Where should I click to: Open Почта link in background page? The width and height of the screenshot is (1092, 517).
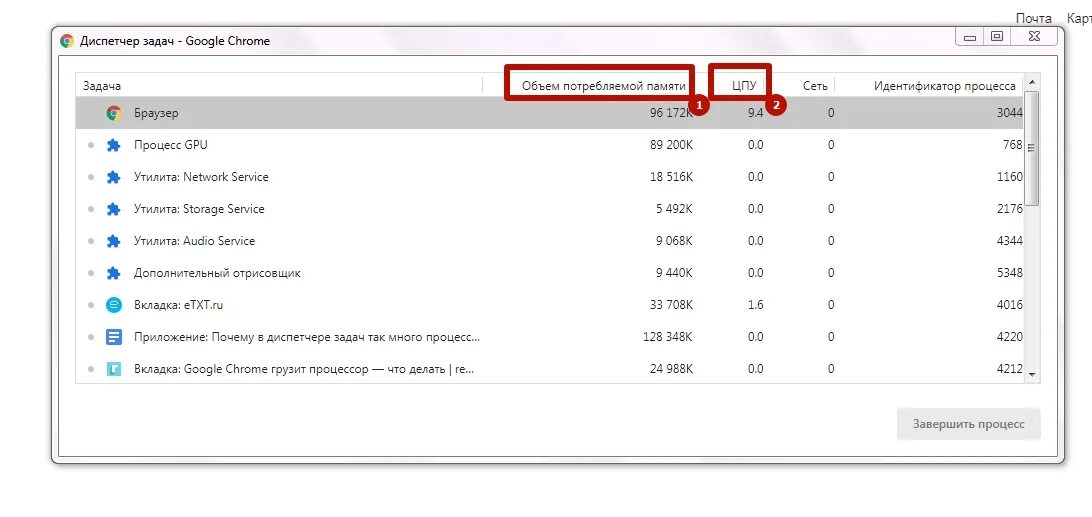click(x=1034, y=18)
